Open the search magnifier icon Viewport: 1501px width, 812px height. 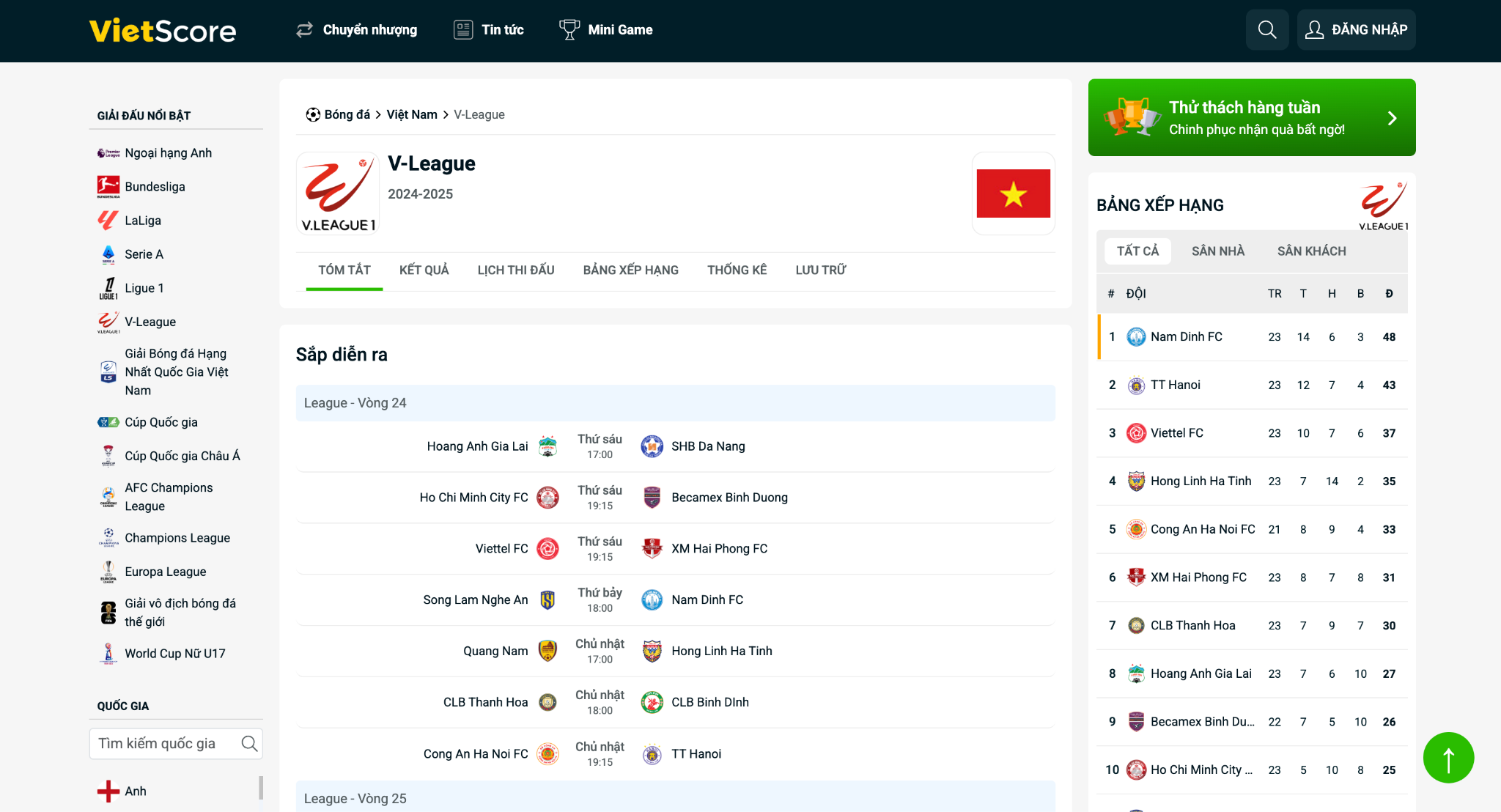click(1267, 29)
